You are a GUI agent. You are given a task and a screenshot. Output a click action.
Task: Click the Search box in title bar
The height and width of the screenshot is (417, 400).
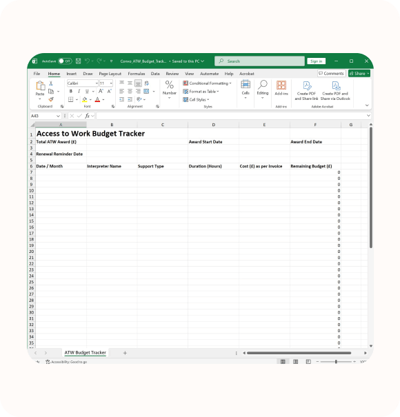[260, 61]
